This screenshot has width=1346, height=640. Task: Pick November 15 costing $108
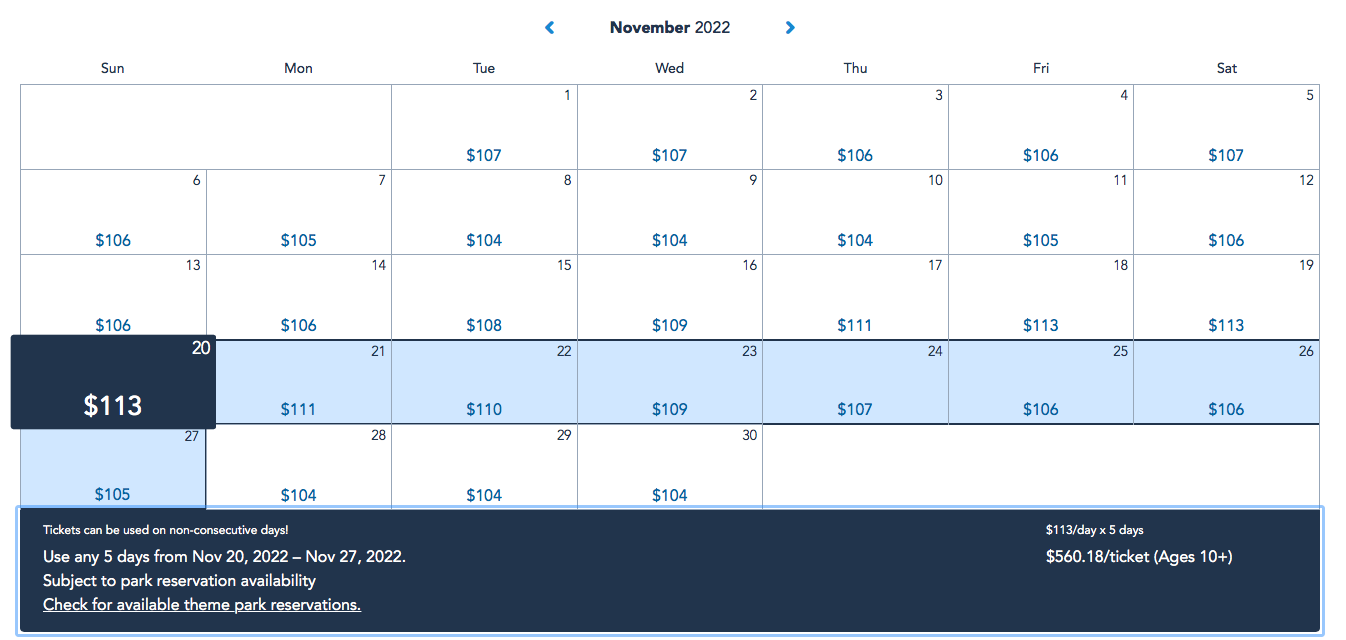(484, 297)
